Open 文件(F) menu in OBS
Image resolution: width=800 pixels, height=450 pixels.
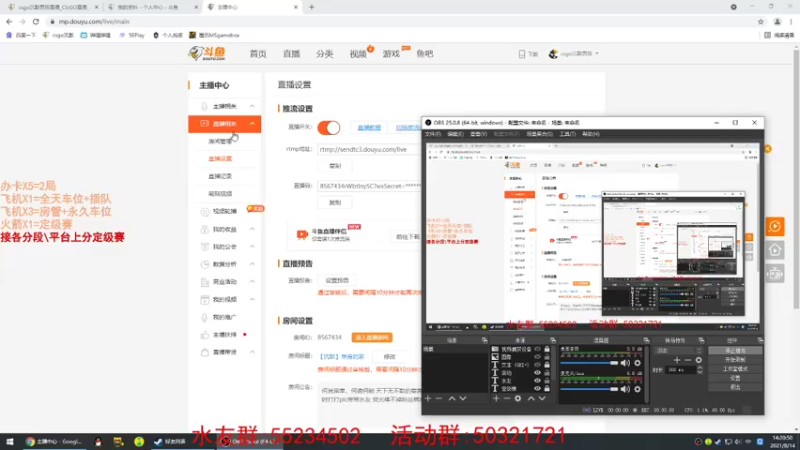(433, 134)
